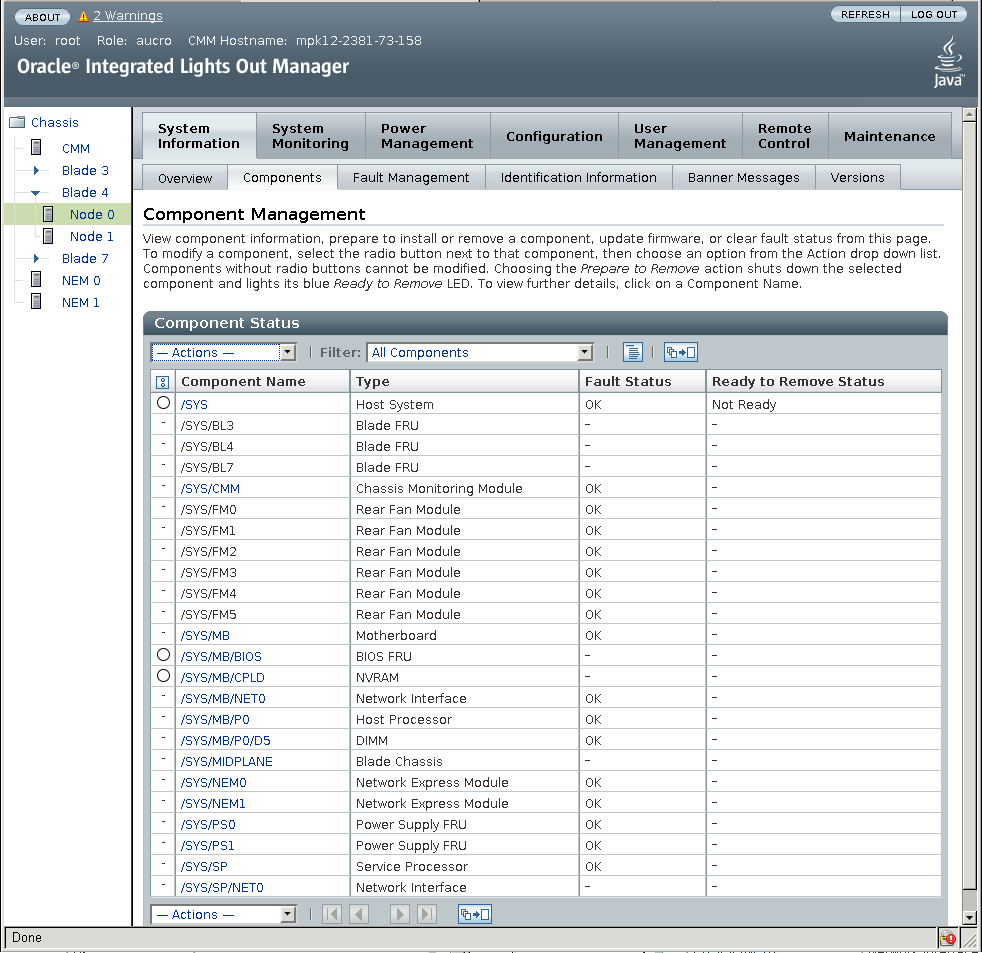Click the Node 1 server icon
Screen dimensions: 982x953
pos(48,236)
